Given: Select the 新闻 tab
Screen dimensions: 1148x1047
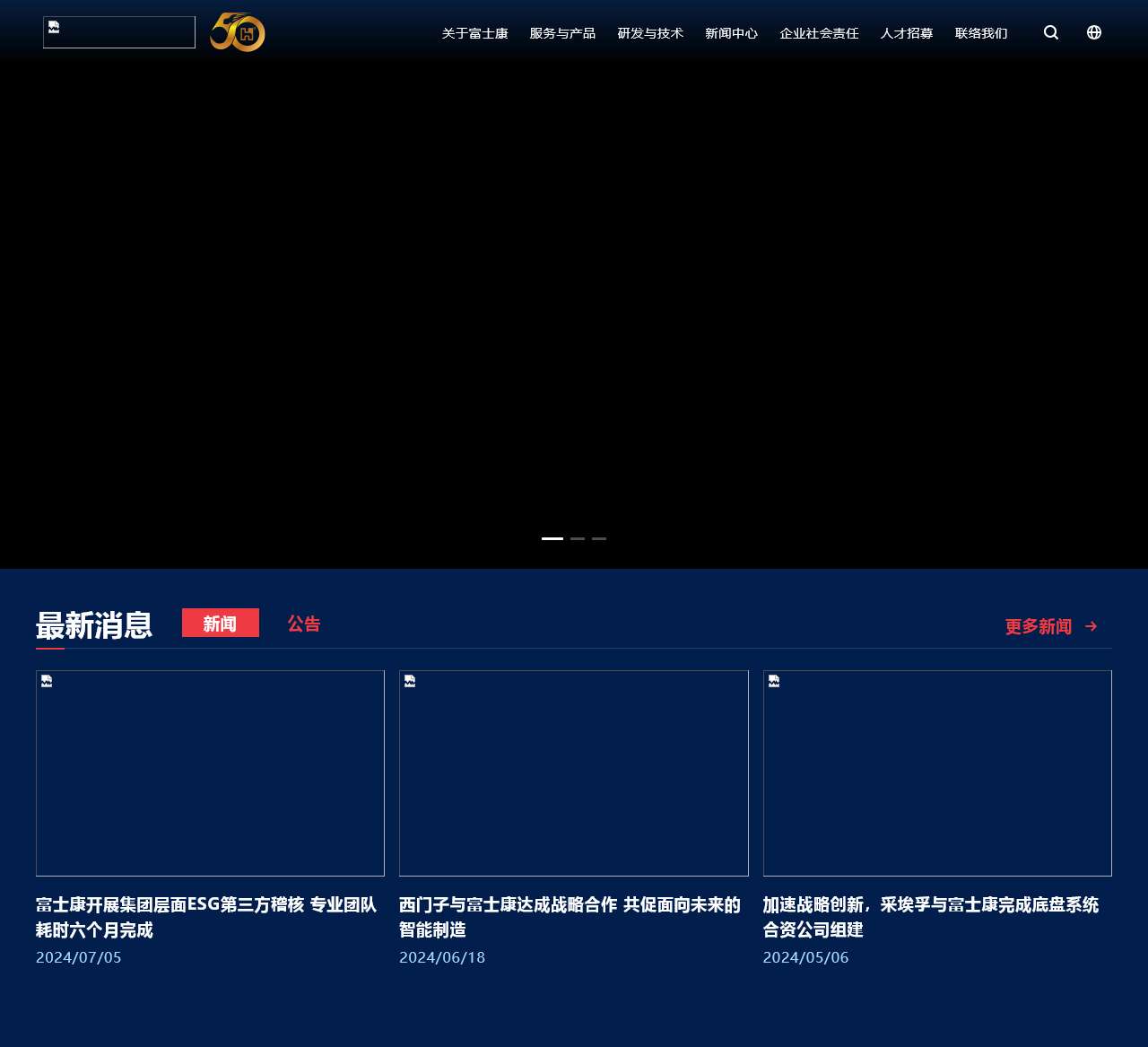Looking at the screenshot, I should (221, 623).
